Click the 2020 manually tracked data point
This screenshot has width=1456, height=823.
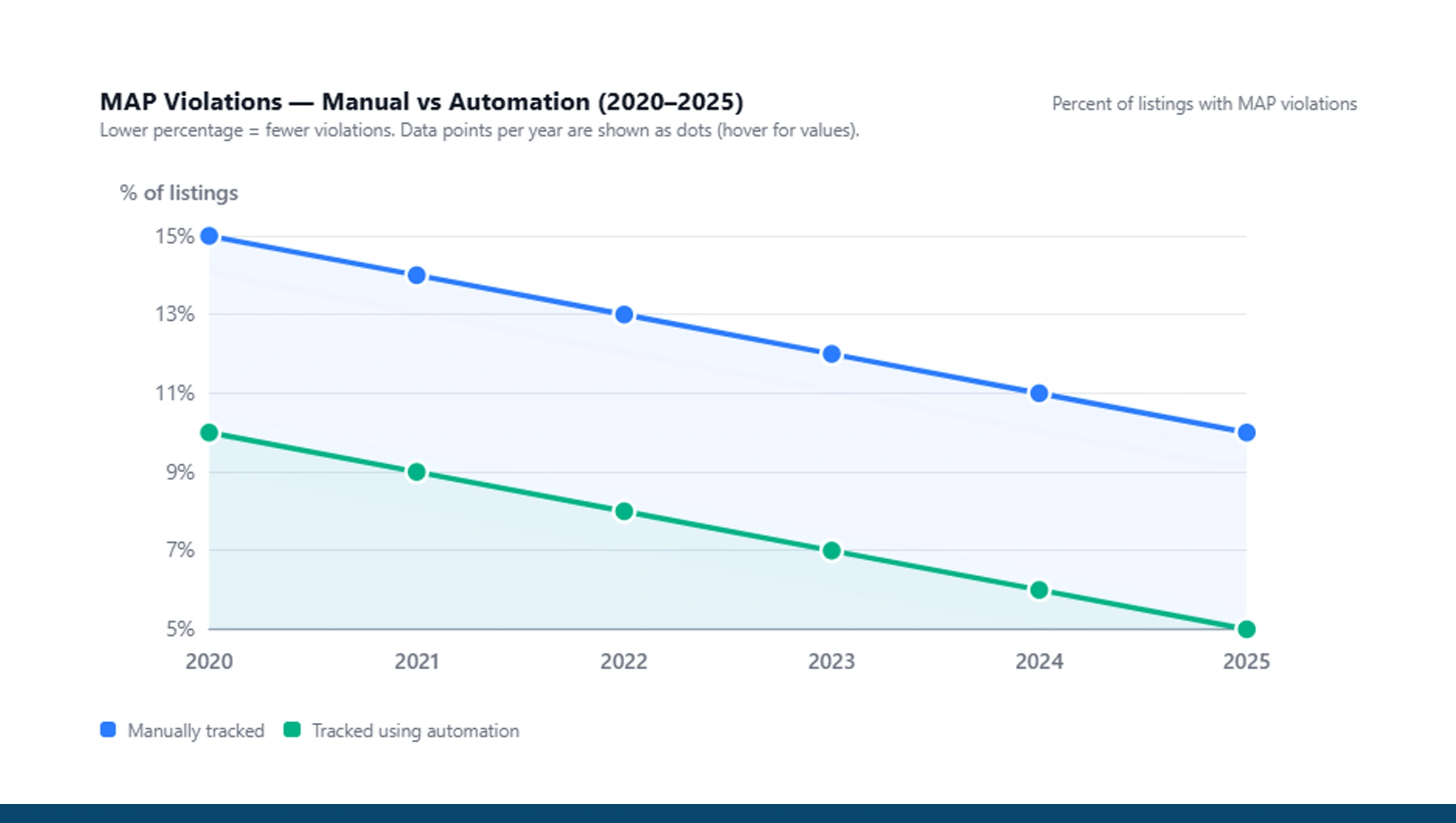click(209, 236)
